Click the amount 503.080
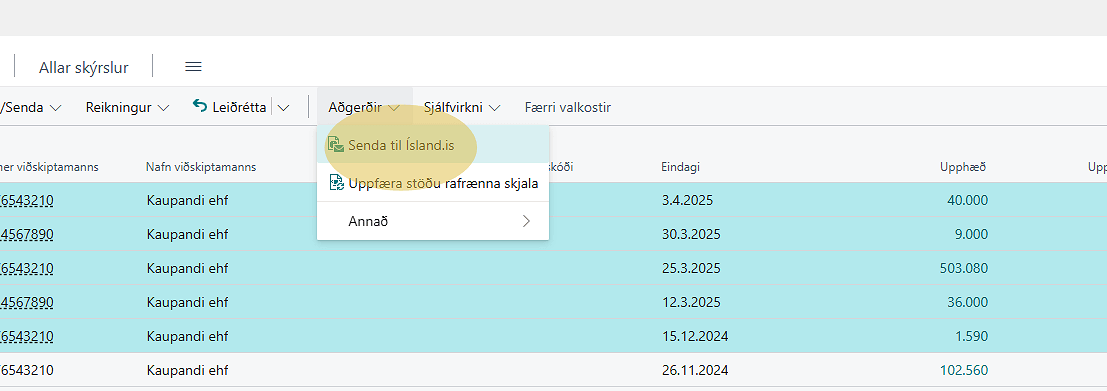Image resolution: width=1107 pixels, height=391 pixels. 964,268
